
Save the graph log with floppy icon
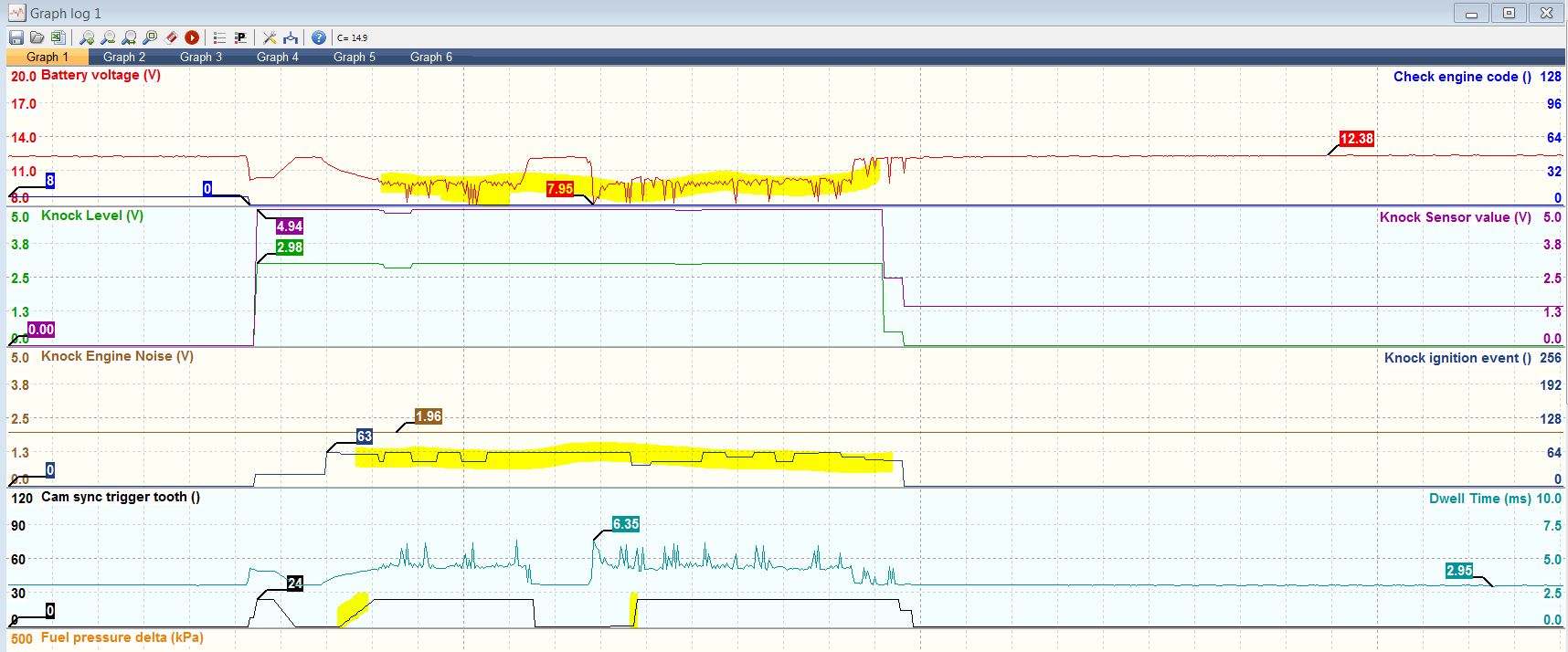pyautogui.click(x=16, y=37)
